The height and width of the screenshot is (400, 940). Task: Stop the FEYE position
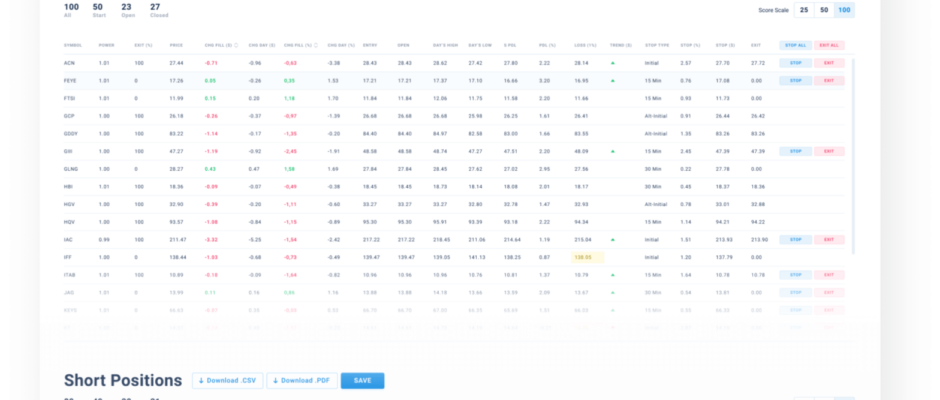point(796,80)
